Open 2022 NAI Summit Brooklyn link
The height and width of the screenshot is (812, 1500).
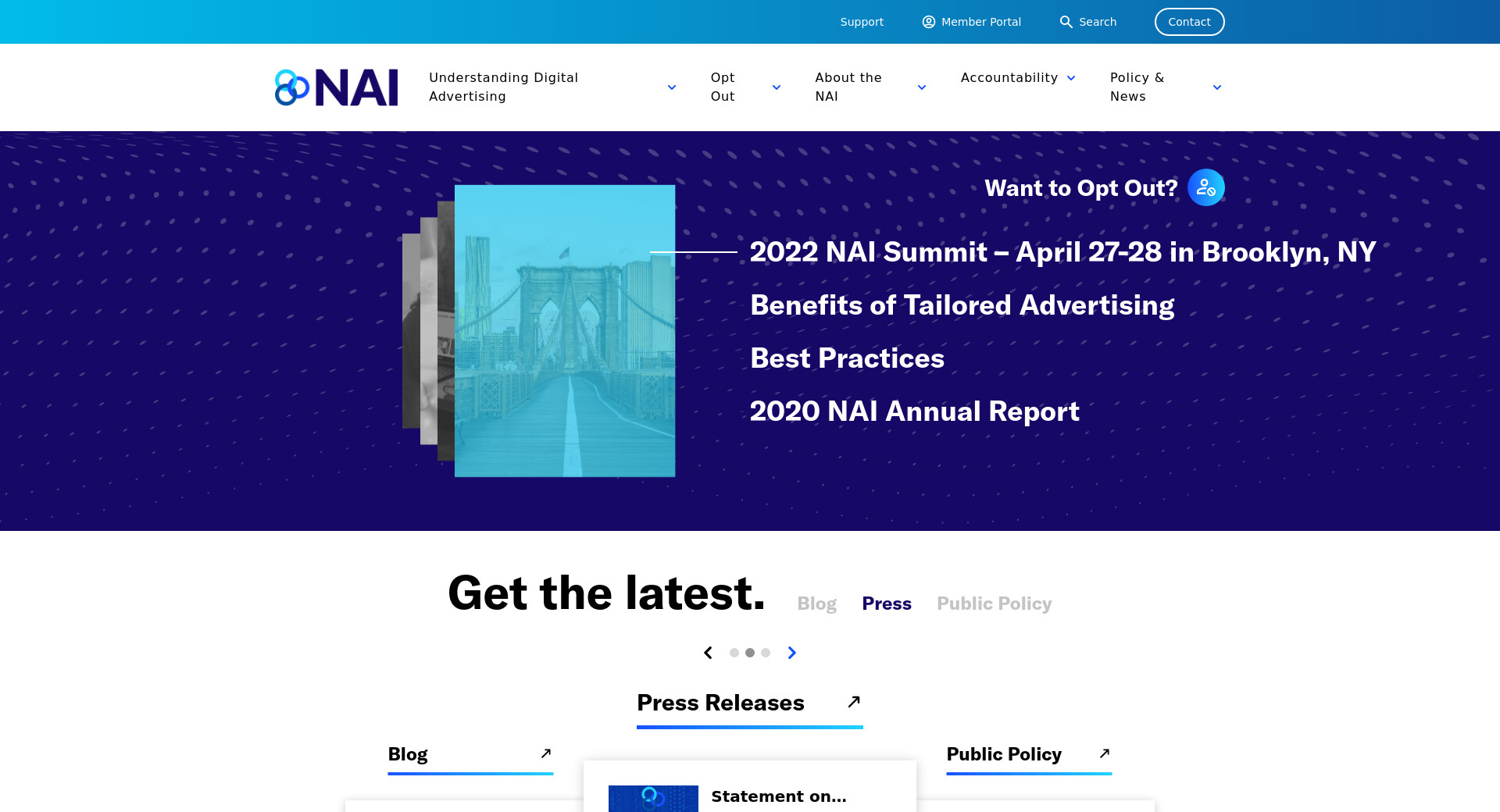[1063, 252]
